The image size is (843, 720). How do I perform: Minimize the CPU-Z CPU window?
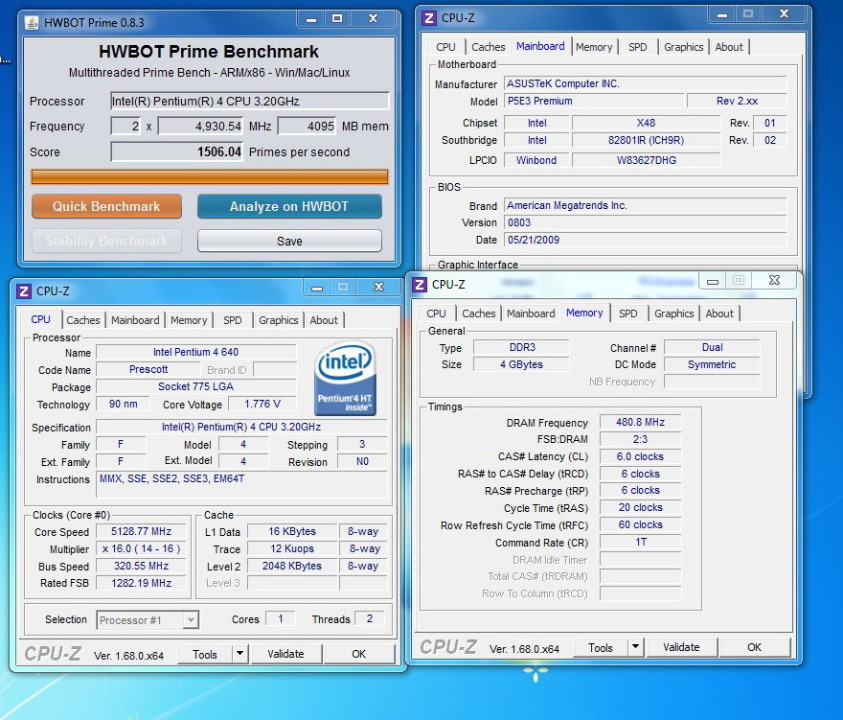point(317,288)
